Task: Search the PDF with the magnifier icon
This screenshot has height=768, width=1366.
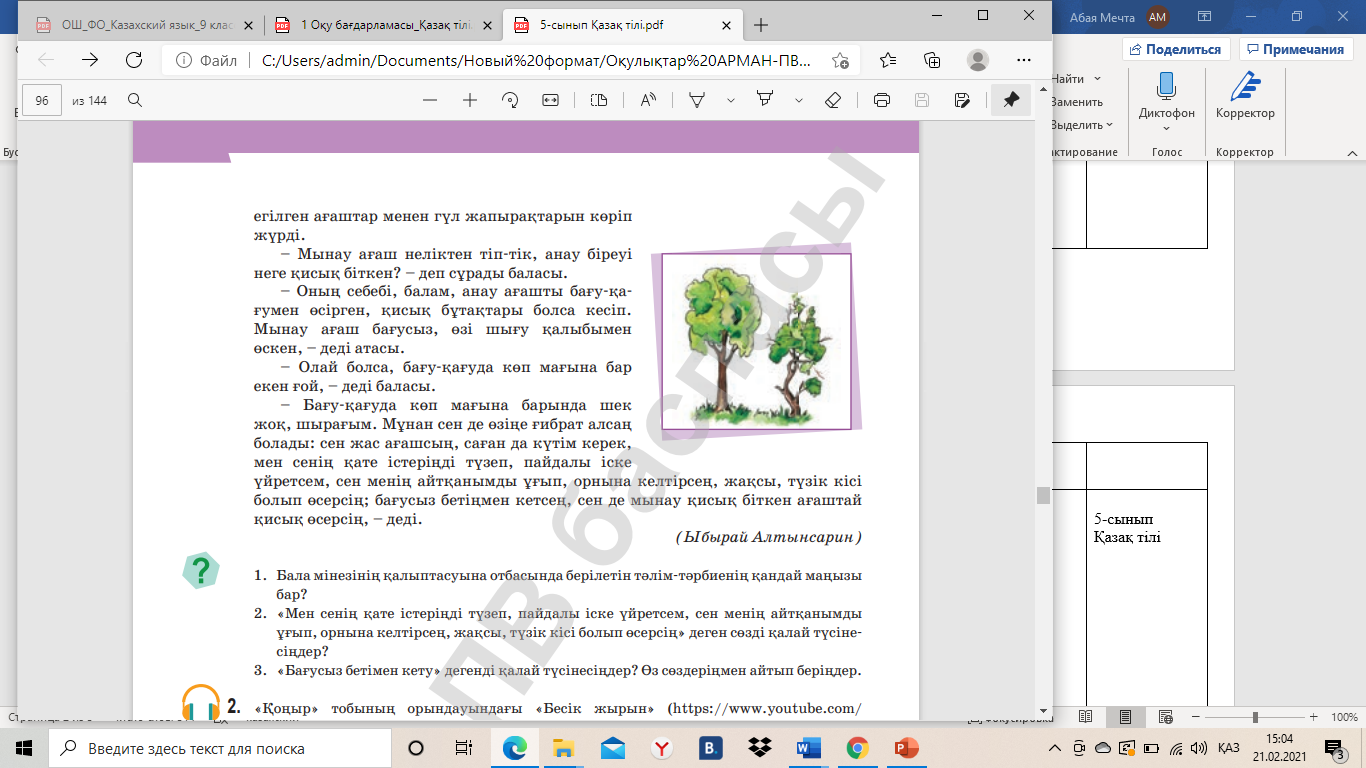Action: click(135, 100)
